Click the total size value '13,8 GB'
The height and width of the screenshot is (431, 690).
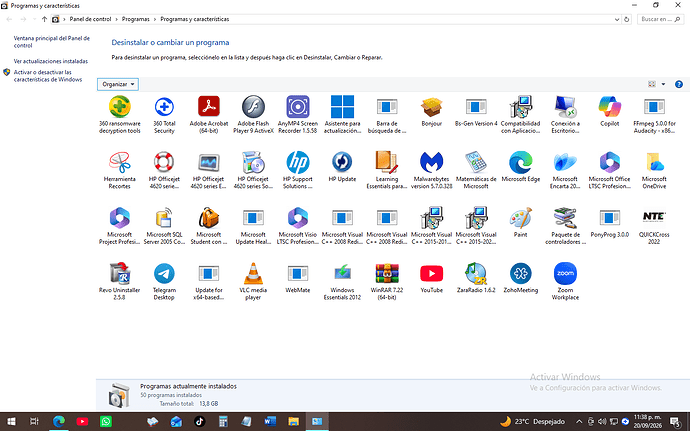point(209,403)
